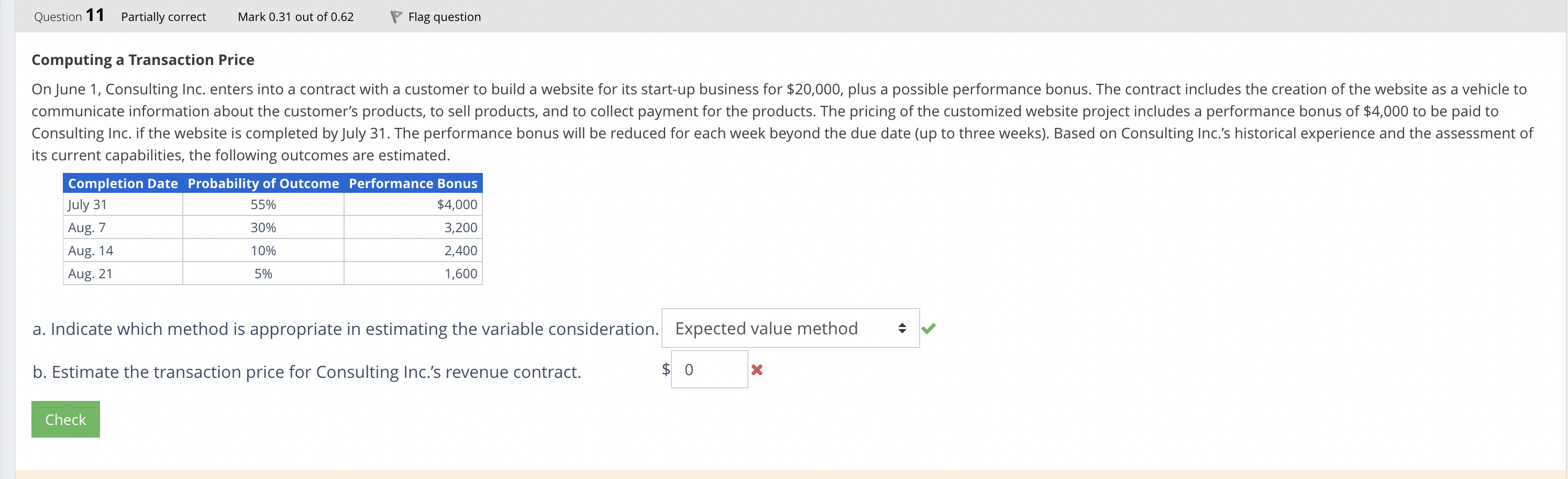Click the Partially correct status label
Viewport: 1568px width, 479px height.
coord(163,16)
